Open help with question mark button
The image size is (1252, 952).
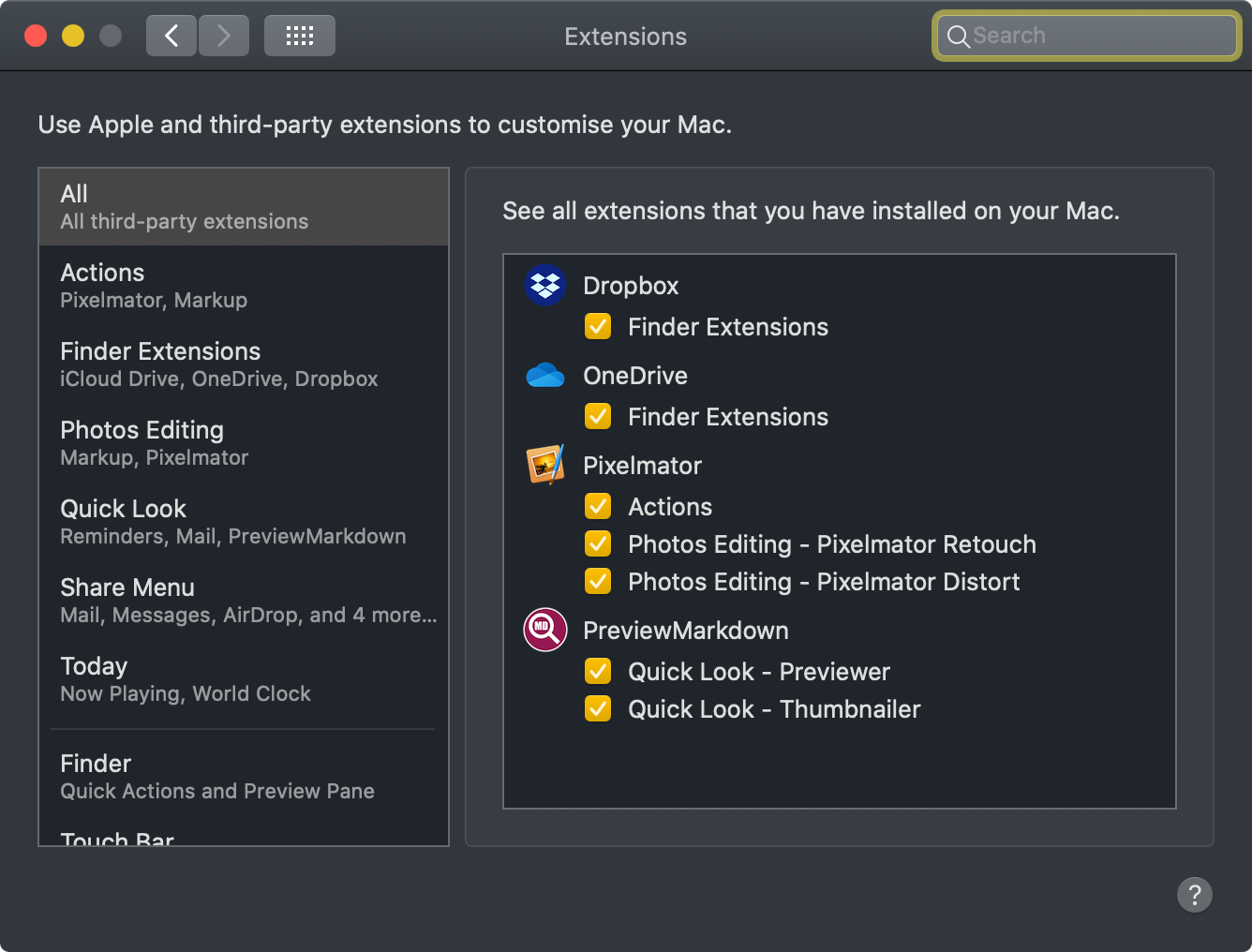[x=1194, y=895]
